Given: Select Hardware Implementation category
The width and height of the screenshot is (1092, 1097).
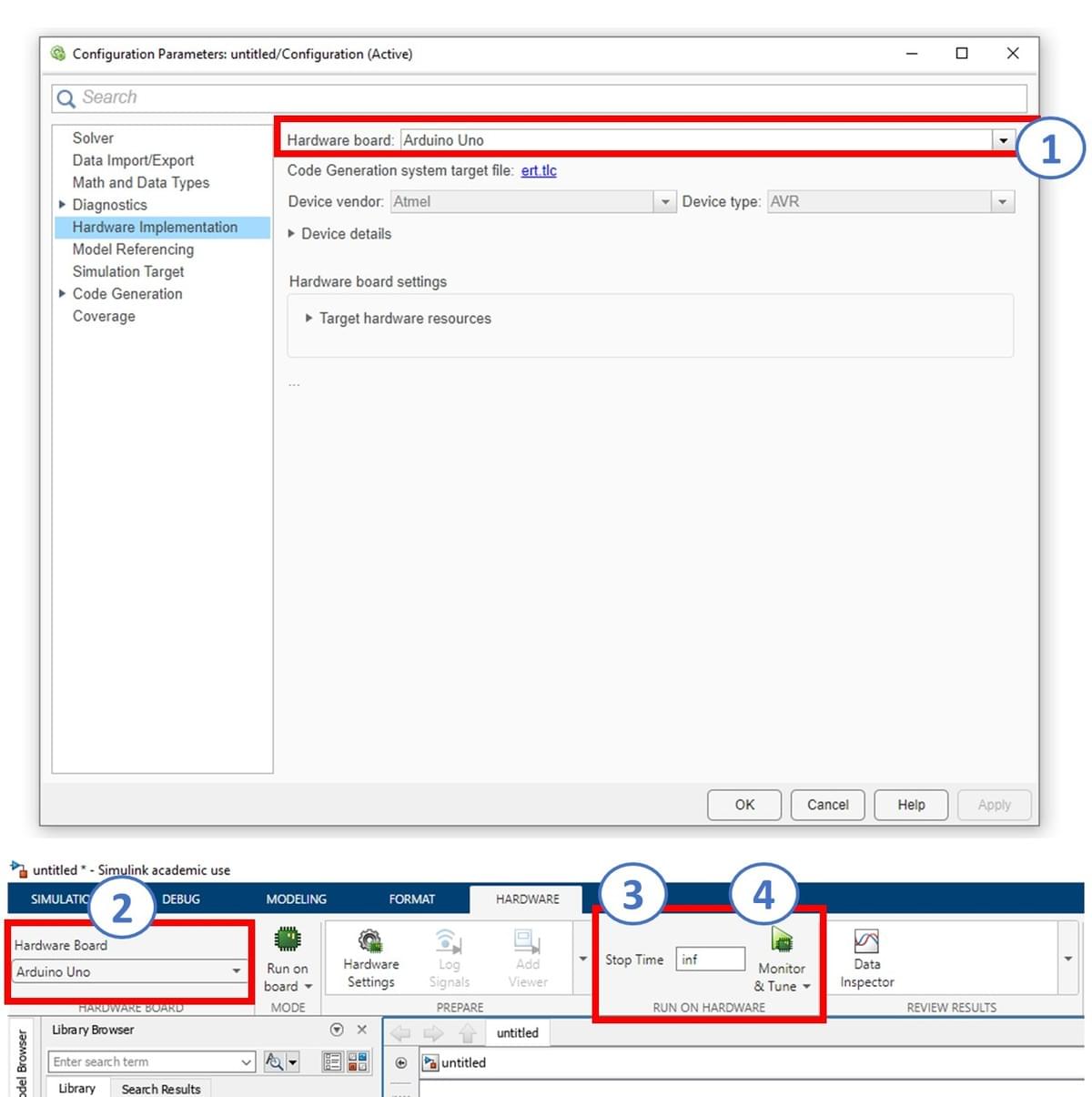Looking at the screenshot, I should click(162, 228).
